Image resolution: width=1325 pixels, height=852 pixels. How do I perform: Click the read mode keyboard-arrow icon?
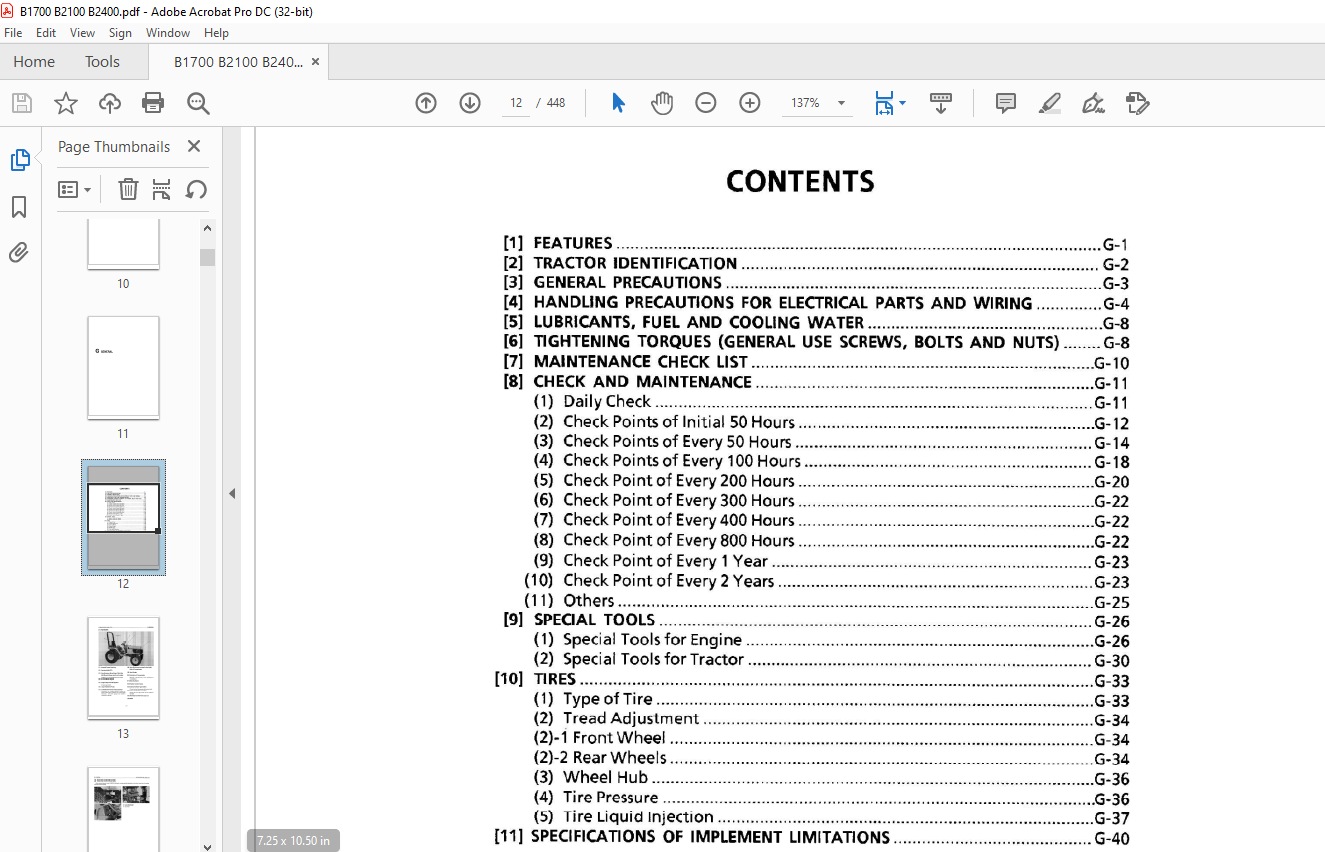(x=941, y=103)
